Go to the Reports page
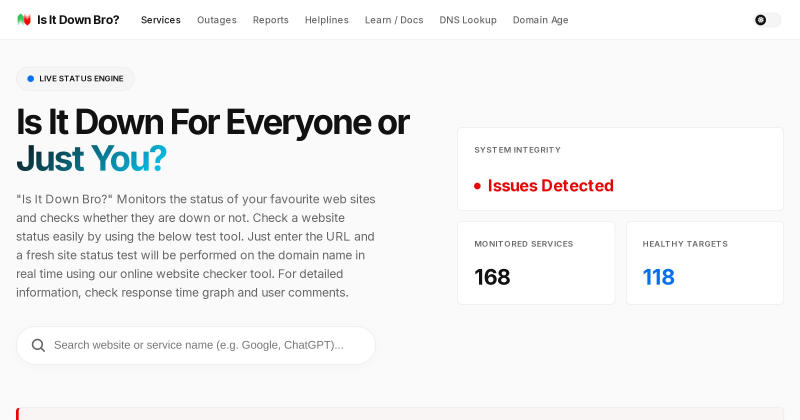 (270, 20)
